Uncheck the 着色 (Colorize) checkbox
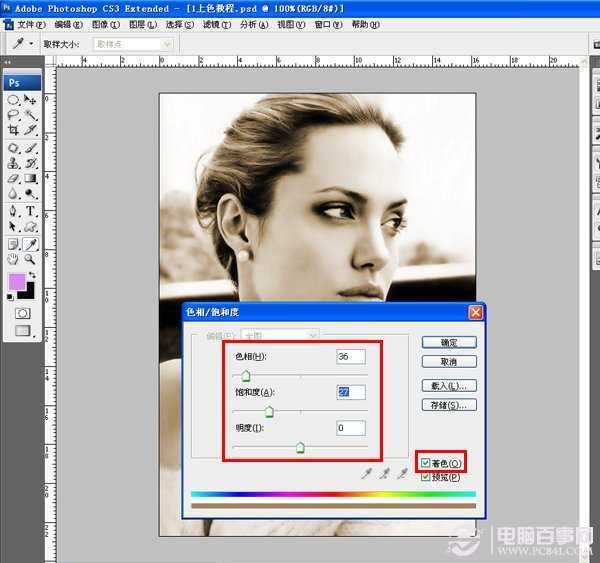Viewport: 600px width, 563px height. [x=427, y=463]
